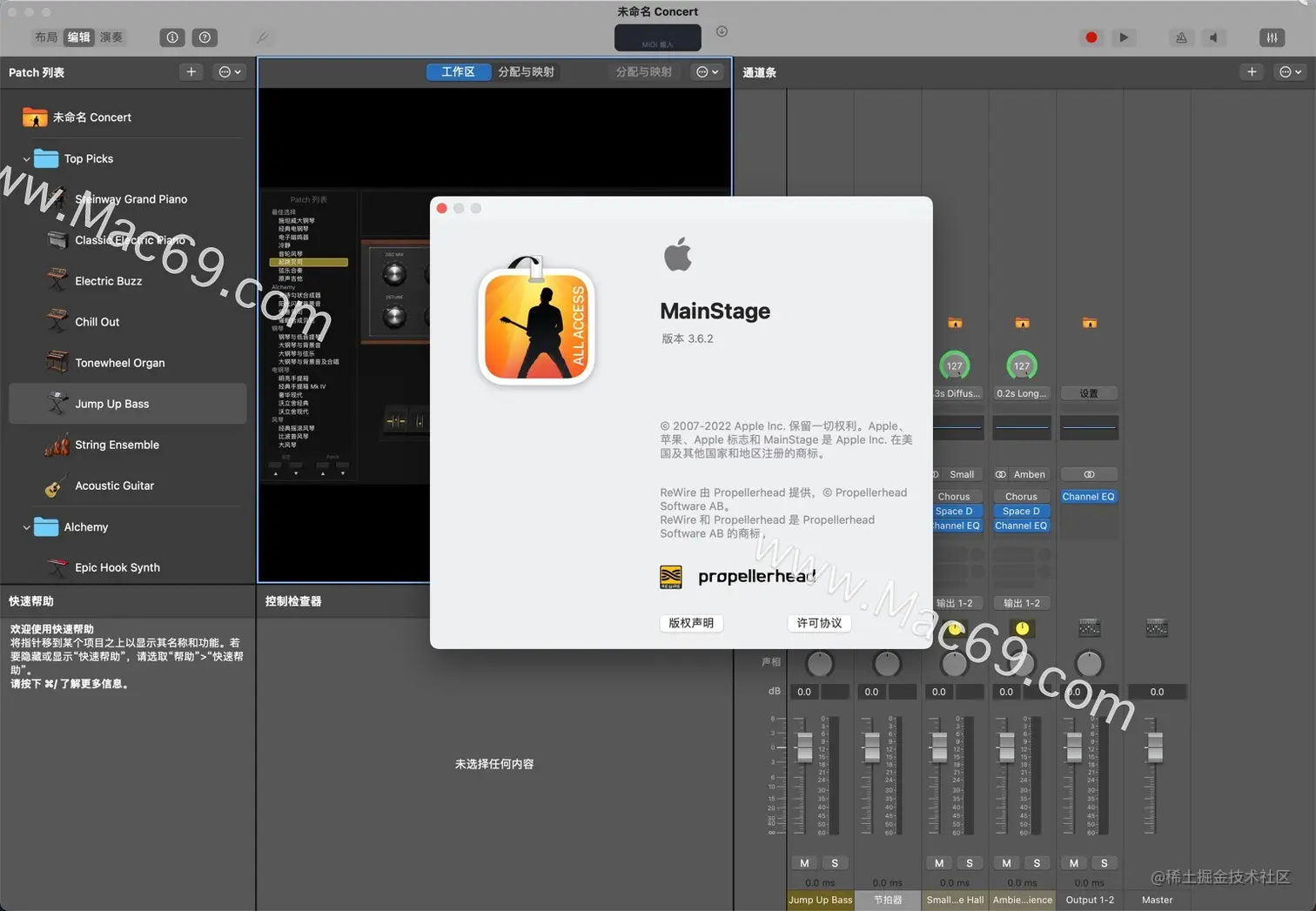The image size is (1316, 911).
Task: Click the Master volume fader
Action: coord(1154,747)
